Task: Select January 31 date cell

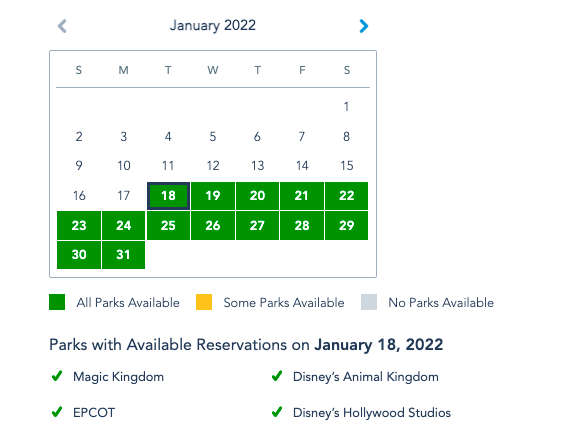Action: [123, 255]
